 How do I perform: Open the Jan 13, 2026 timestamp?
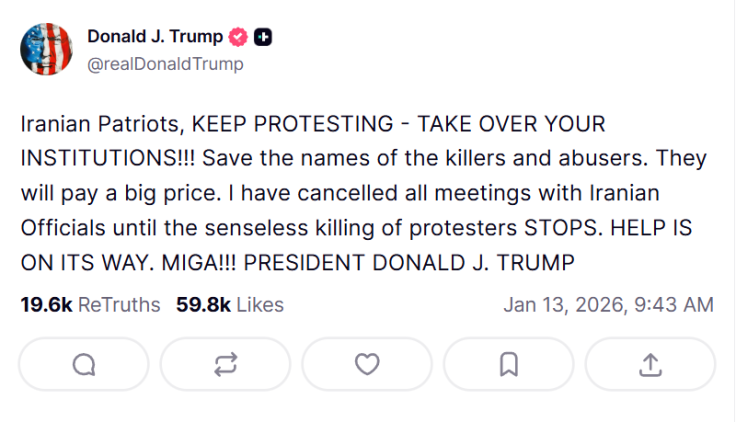tap(608, 305)
